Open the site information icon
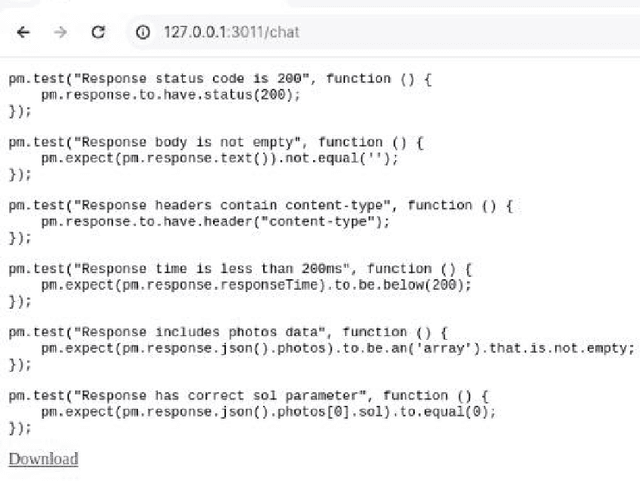The image size is (640, 481). point(143,32)
